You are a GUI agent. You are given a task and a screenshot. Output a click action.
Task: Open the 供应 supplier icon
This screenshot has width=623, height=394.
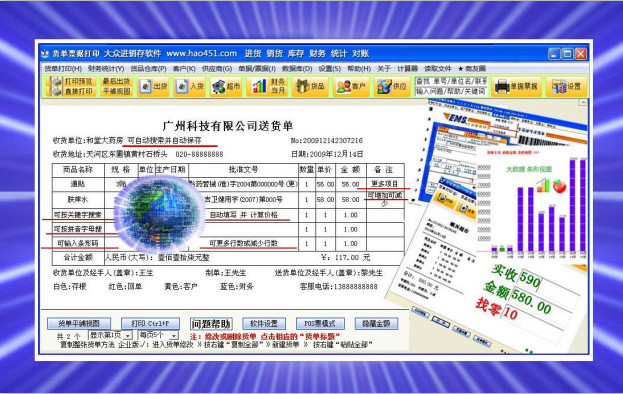pyautogui.click(x=392, y=86)
